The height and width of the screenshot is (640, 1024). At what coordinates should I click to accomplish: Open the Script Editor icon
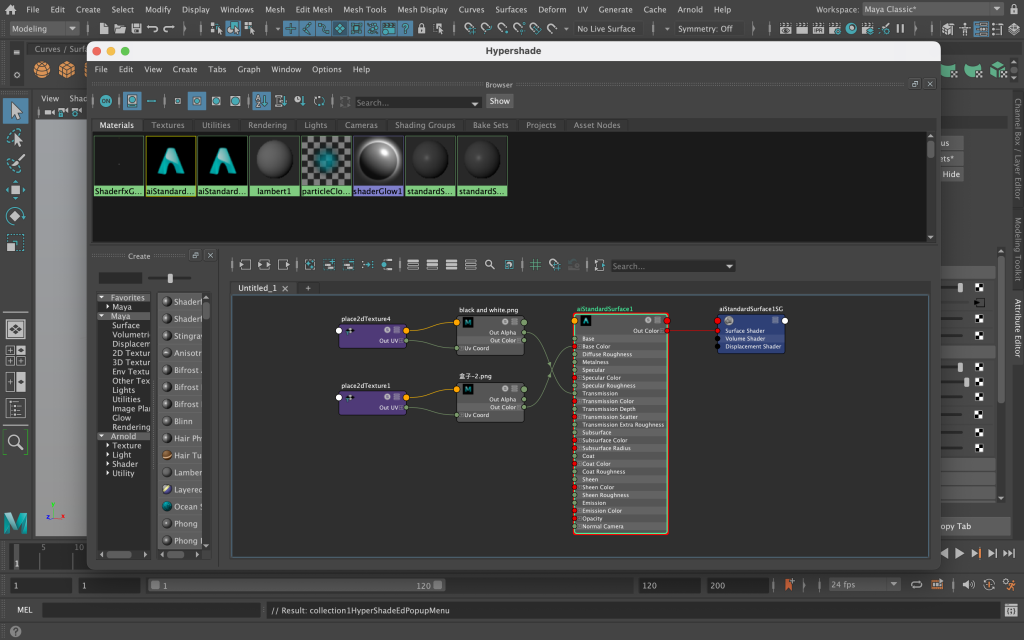[1011, 611]
